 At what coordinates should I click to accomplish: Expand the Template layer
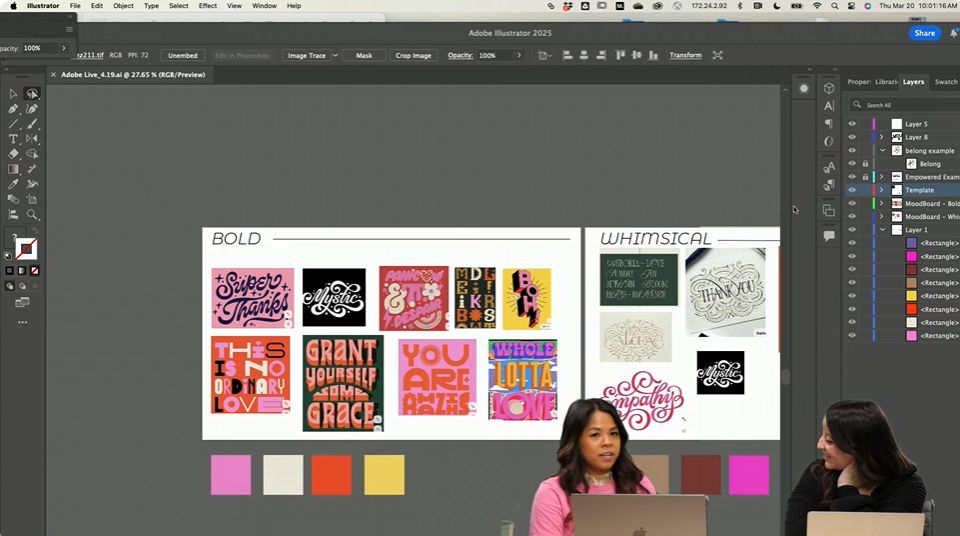(882, 190)
